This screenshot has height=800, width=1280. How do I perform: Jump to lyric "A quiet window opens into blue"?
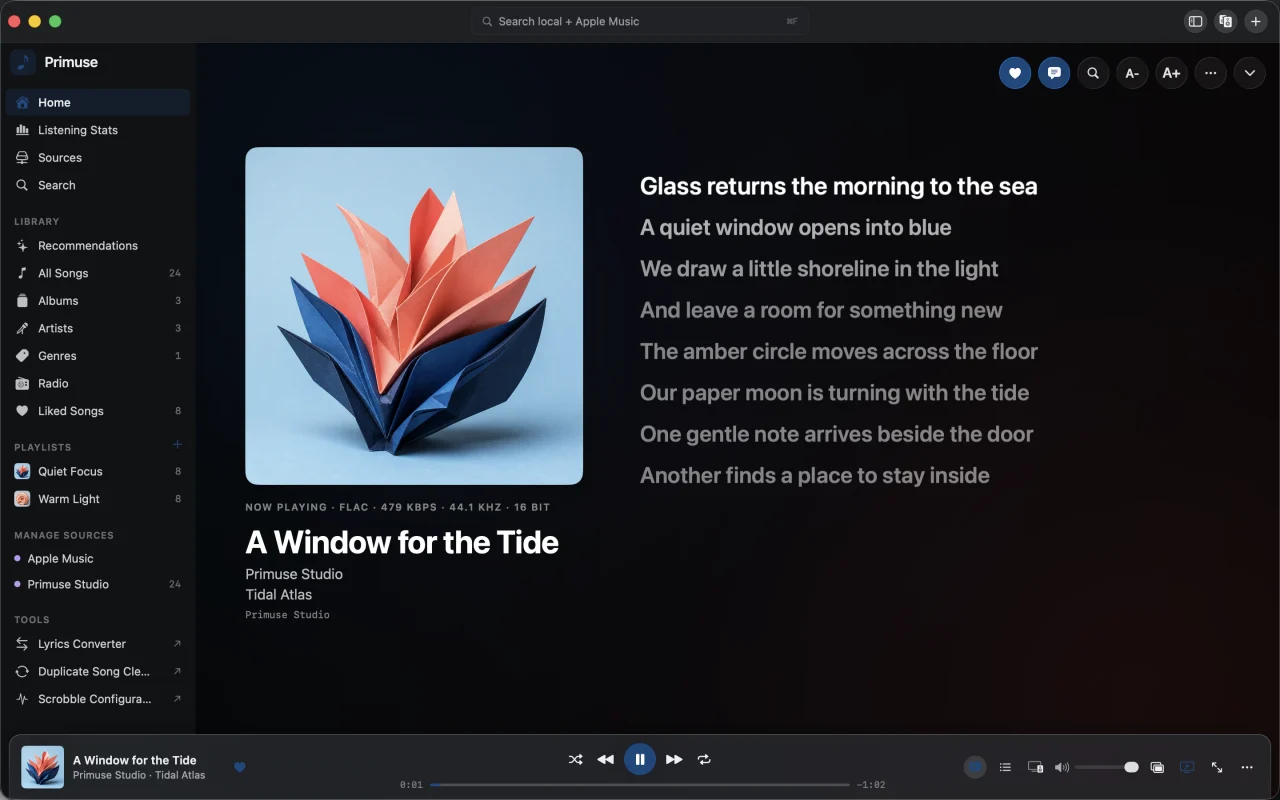[796, 228]
